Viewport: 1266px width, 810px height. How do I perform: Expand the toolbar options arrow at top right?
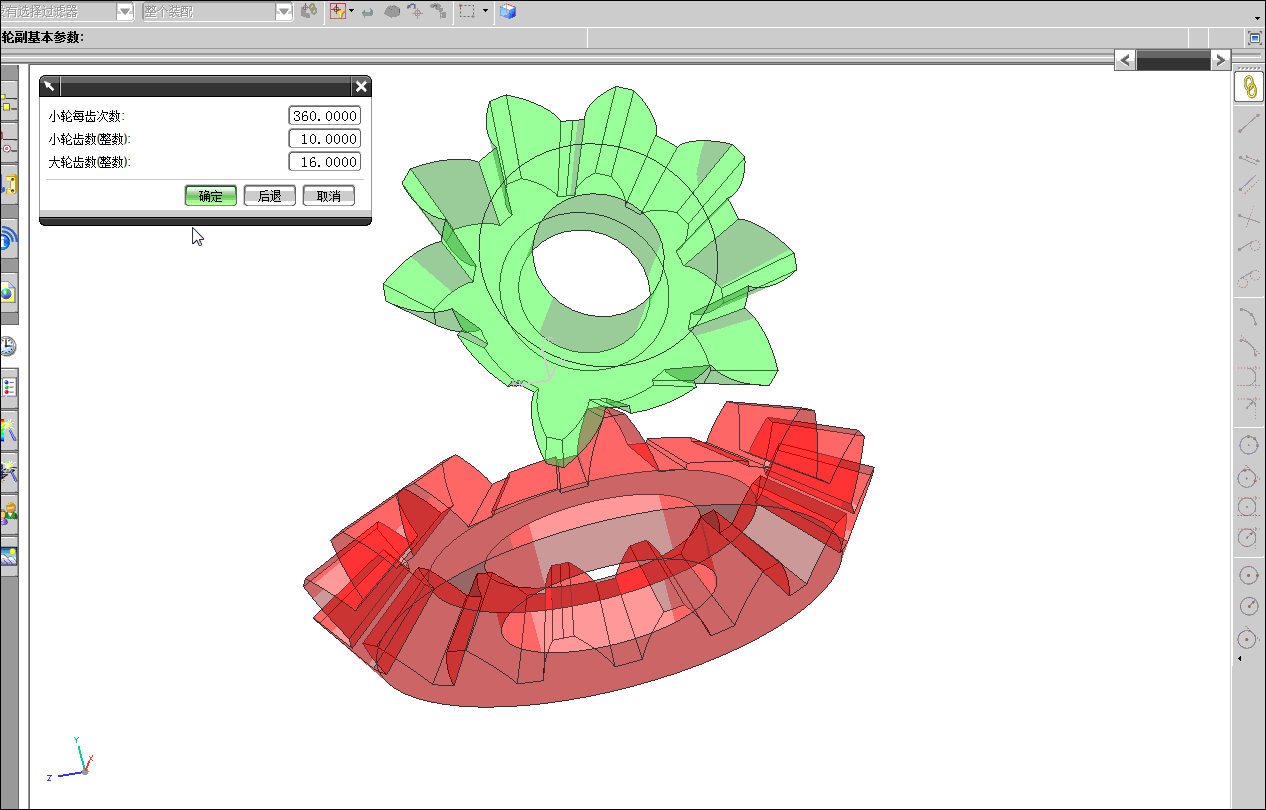pos(1258,17)
